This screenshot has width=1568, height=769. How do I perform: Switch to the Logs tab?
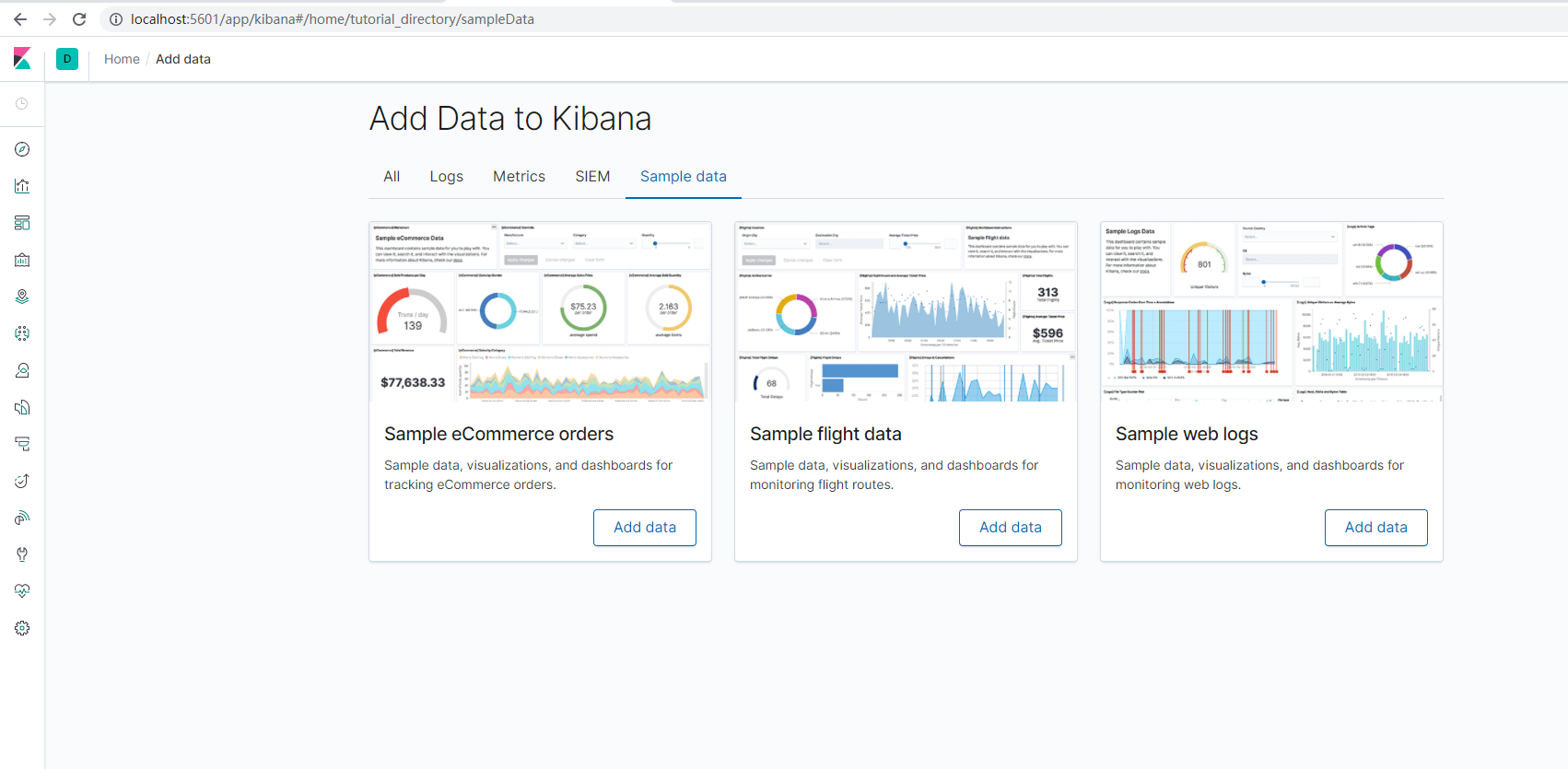coord(447,177)
